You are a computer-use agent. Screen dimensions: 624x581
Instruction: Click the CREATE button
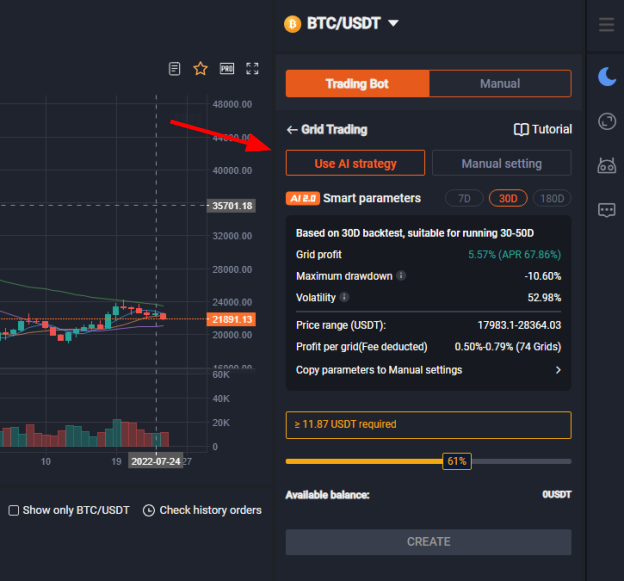pos(428,541)
